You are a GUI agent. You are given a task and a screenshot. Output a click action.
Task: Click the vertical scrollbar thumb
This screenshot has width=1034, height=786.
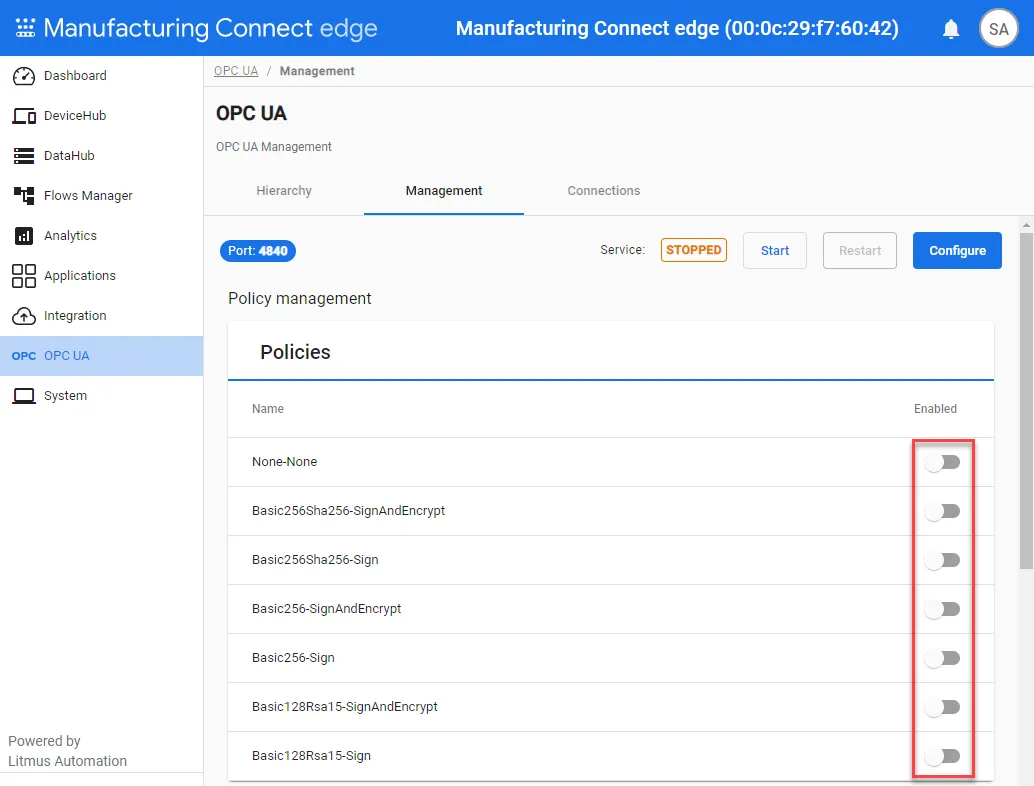click(x=1026, y=401)
